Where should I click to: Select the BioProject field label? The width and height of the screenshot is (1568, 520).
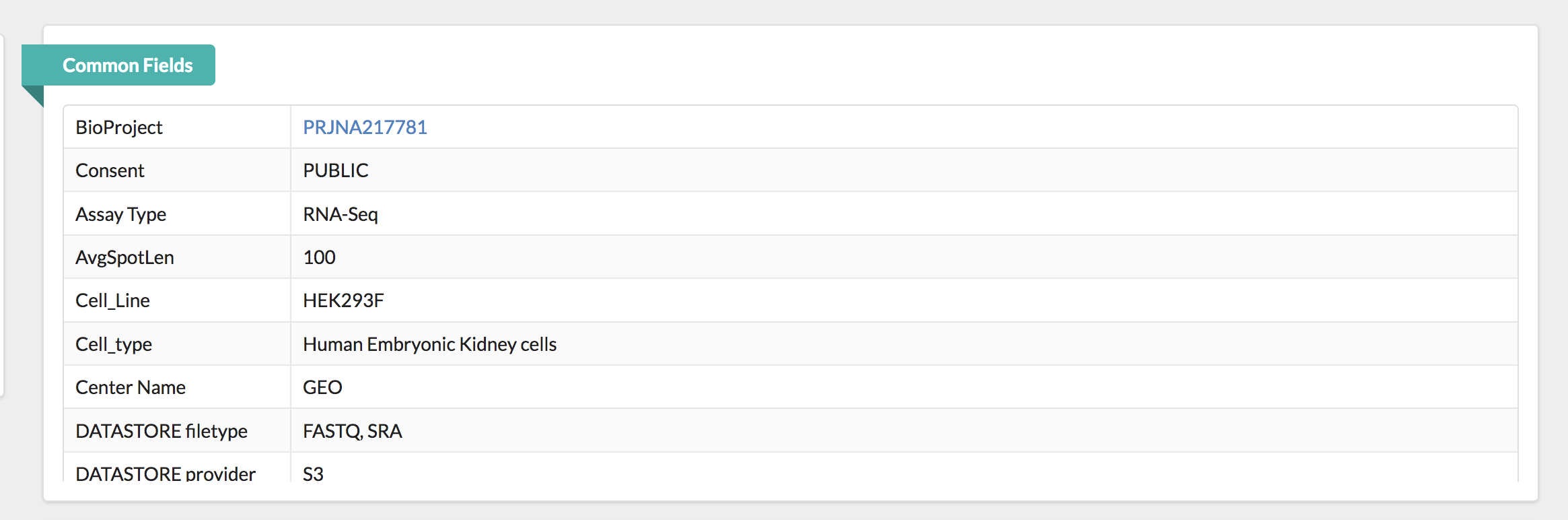(x=119, y=127)
